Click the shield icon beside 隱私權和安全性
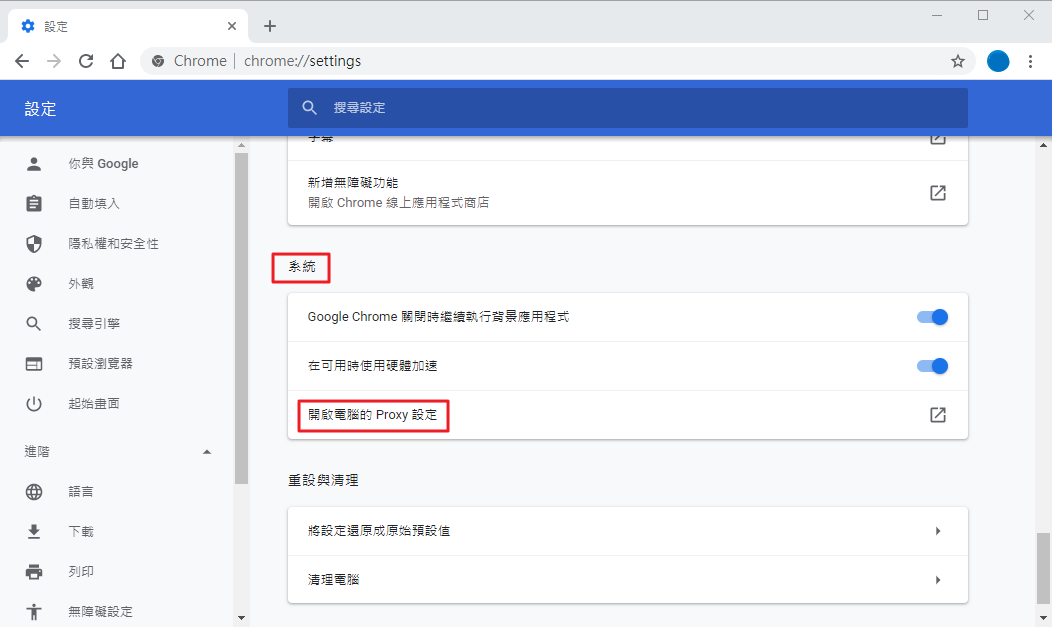This screenshot has width=1052, height=627. (x=34, y=243)
